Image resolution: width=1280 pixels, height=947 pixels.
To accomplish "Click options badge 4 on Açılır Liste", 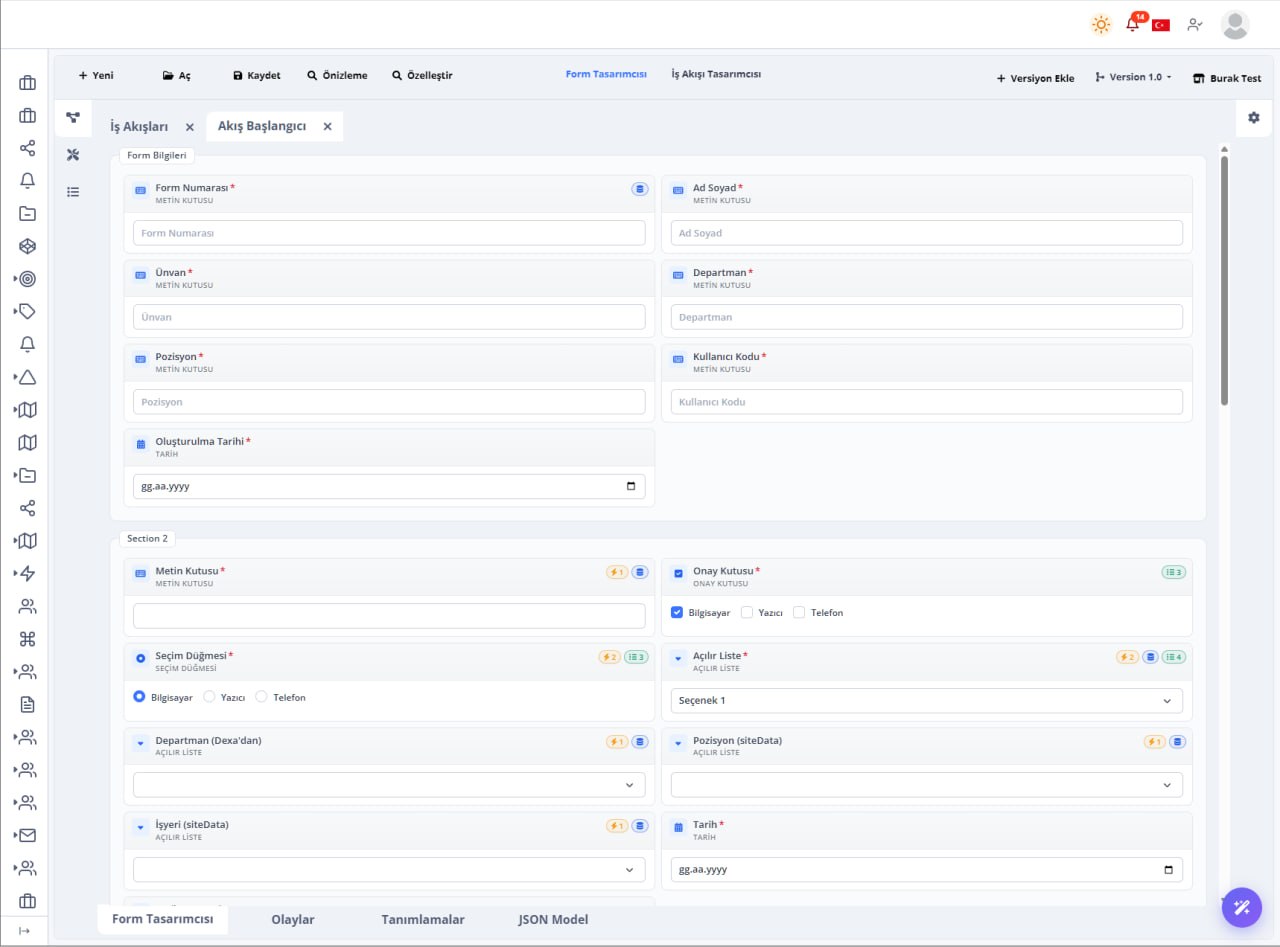I will point(1174,657).
